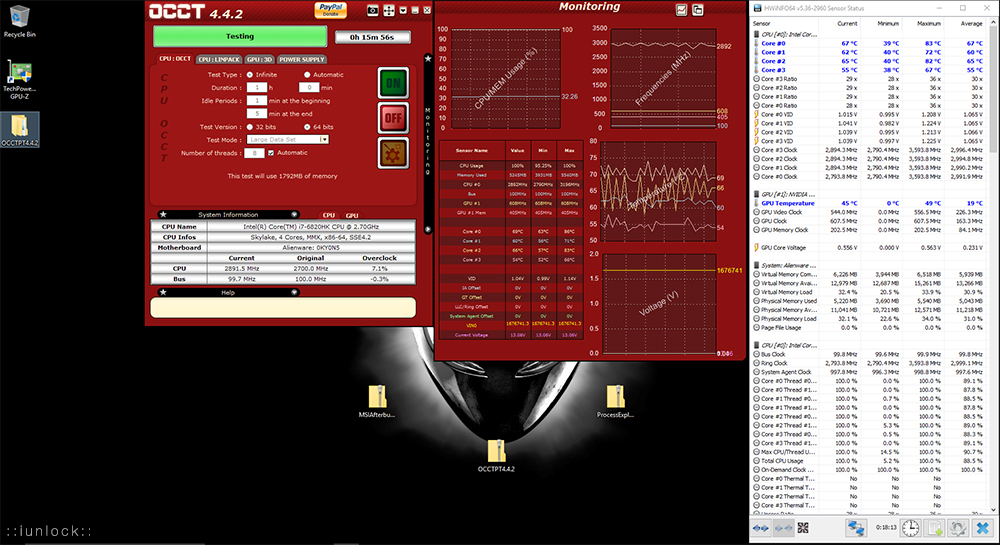Click the HWiNFO log file button with the green plus
Image resolution: width=1000 pixels, height=545 pixels.
click(934, 528)
